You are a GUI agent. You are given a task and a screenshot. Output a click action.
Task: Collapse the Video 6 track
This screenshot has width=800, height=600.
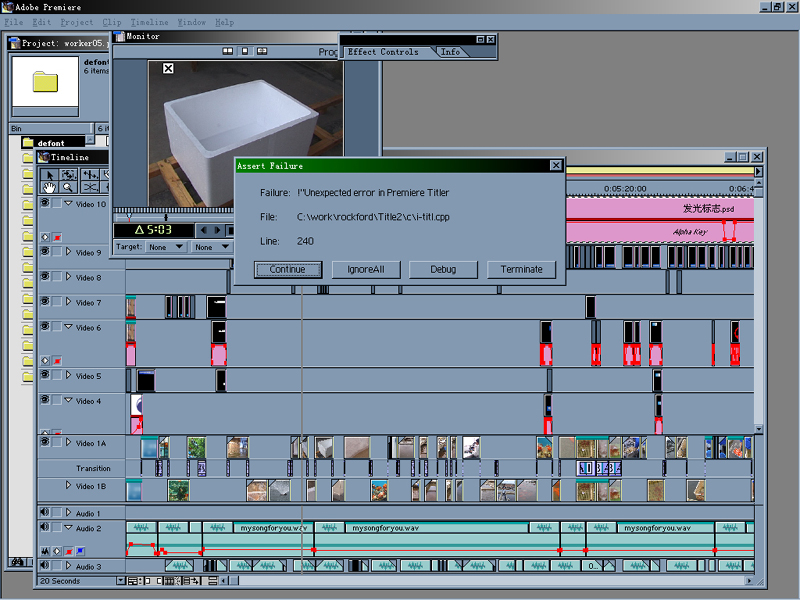[x=68, y=327]
